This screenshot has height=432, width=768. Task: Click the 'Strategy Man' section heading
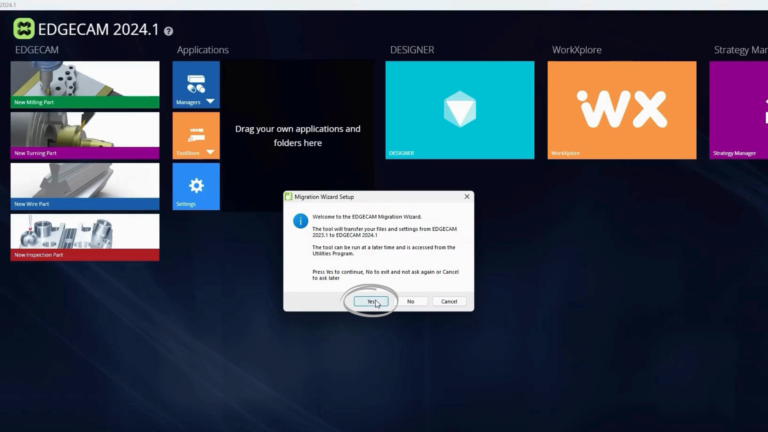[x=741, y=50]
